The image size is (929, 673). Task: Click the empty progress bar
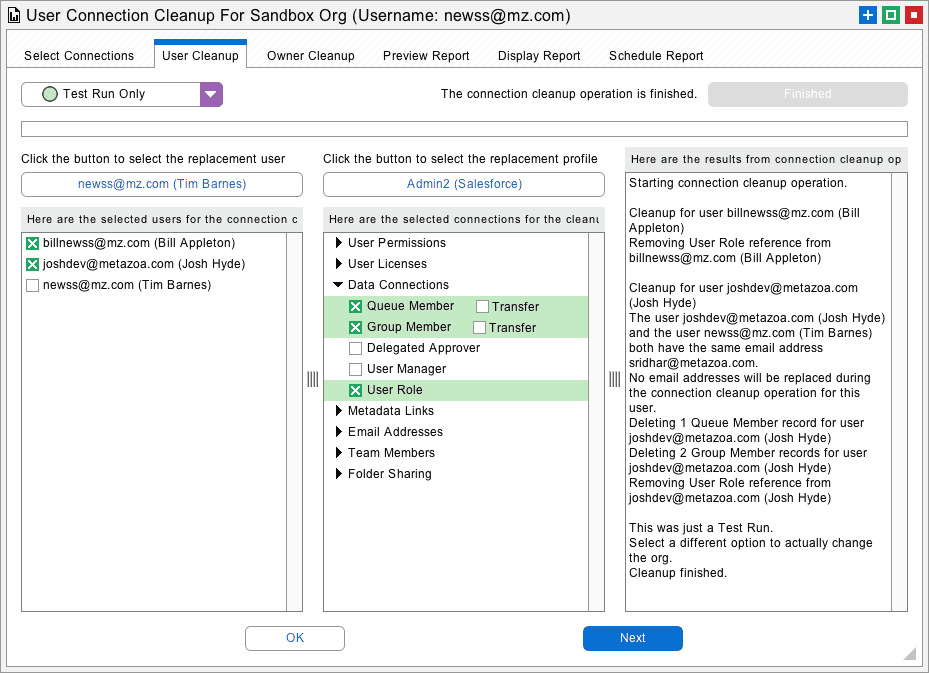tap(464, 129)
